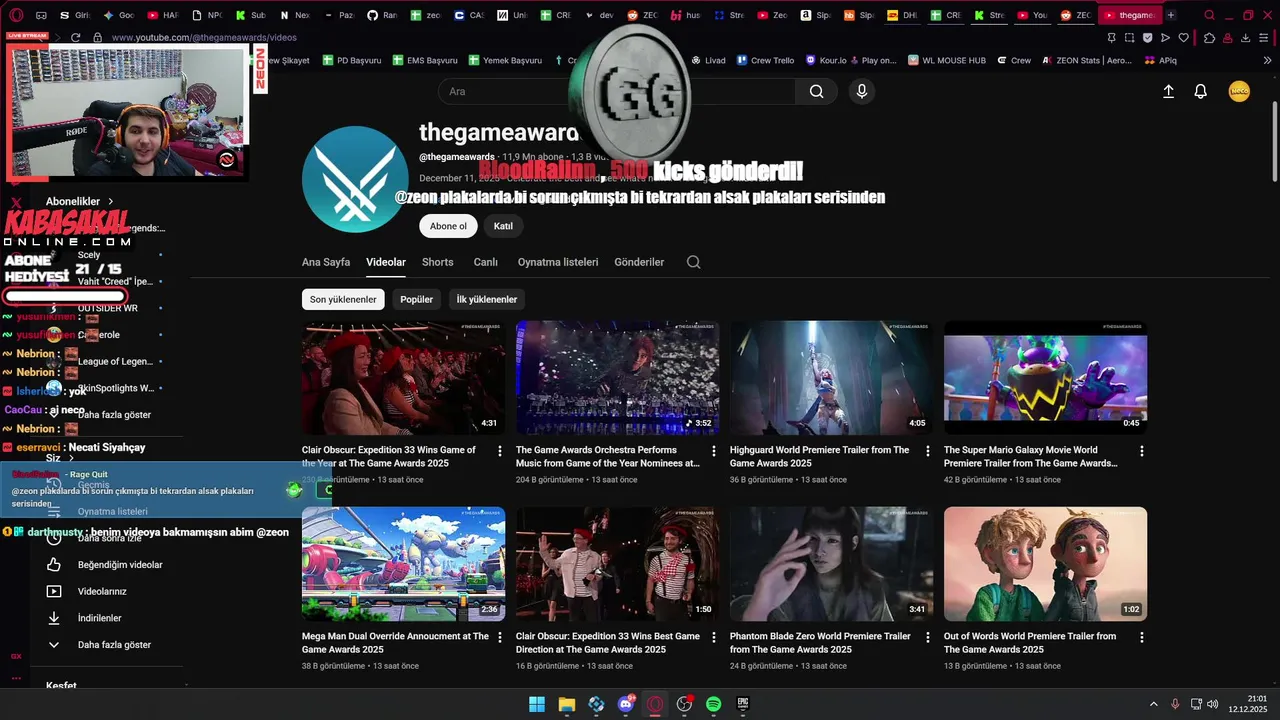Click the browser address bar URL
This screenshot has height=720, width=1280.
pyautogui.click(x=204, y=37)
